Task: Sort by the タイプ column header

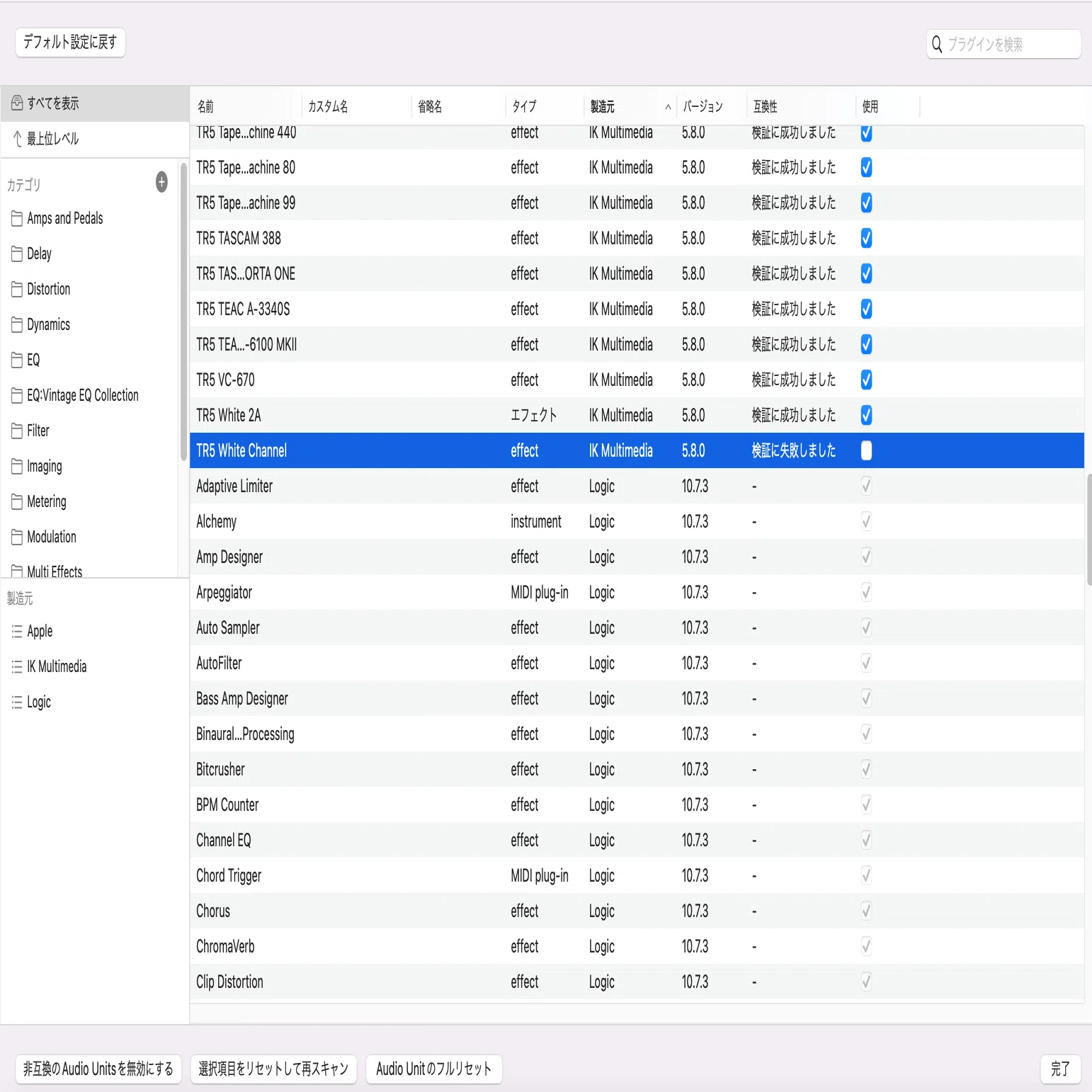Action: coord(545,107)
